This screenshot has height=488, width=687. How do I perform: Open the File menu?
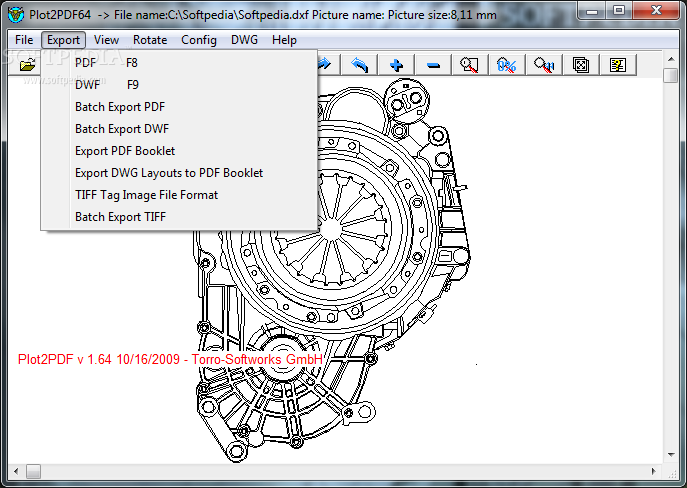pyautogui.click(x=24, y=40)
